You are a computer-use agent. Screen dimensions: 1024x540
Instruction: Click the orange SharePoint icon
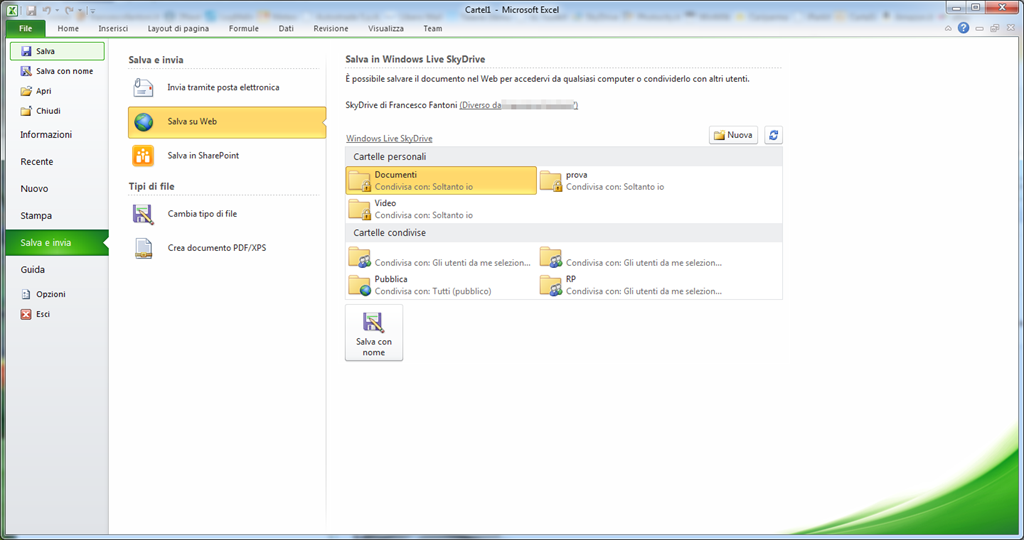tap(143, 155)
